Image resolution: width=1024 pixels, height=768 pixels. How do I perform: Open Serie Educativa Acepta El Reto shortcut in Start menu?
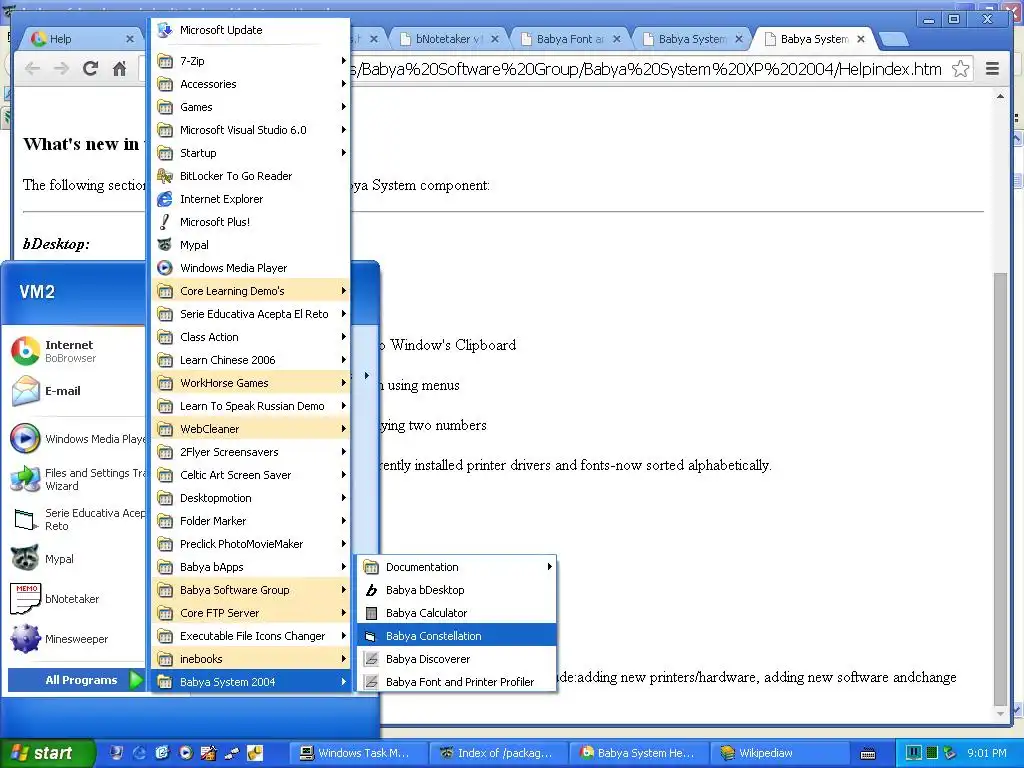click(76, 519)
